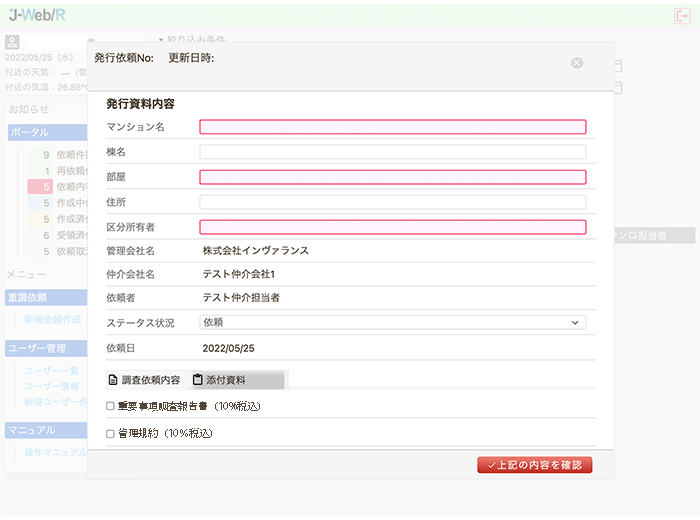The height and width of the screenshot is (520, 700).
Task: Click the document icon on 調査依頼内容 tab
Action: point(112,380)
